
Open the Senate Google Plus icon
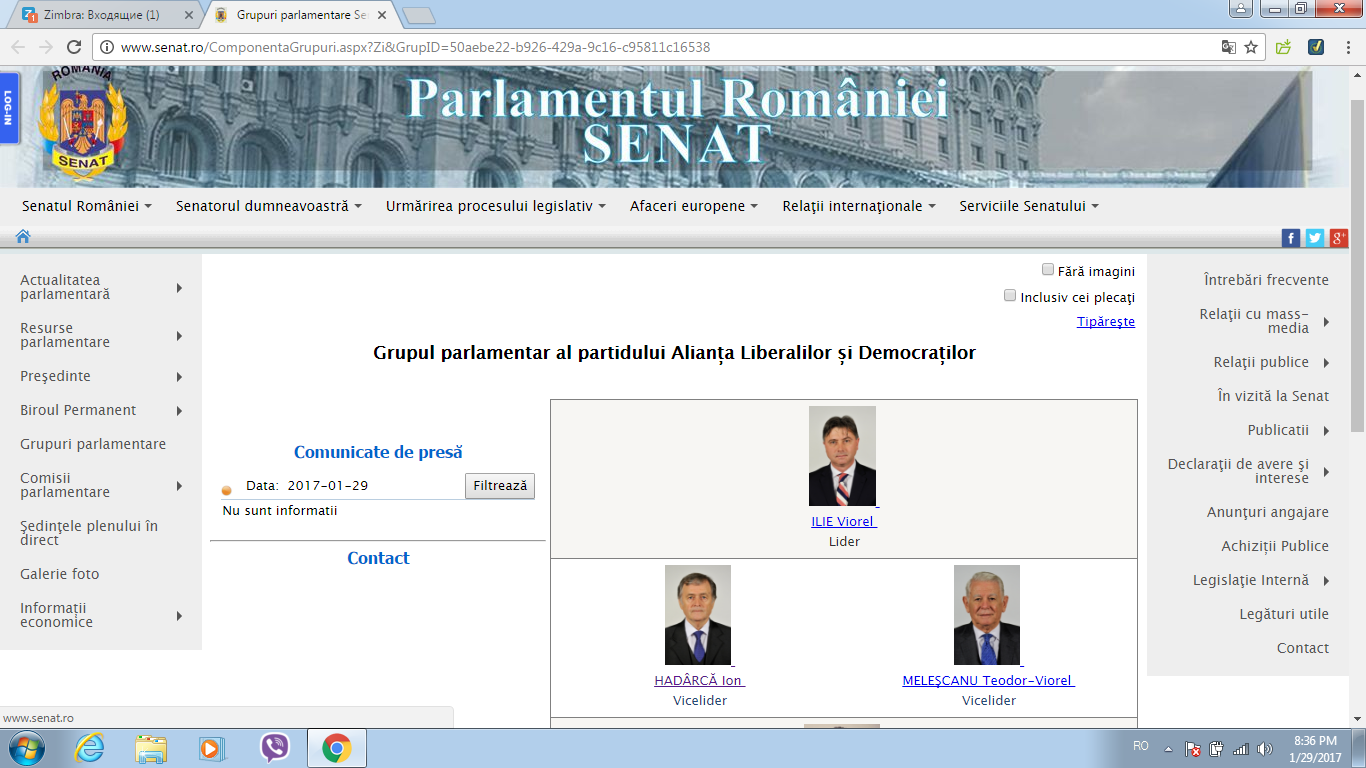click(1339, 237)
